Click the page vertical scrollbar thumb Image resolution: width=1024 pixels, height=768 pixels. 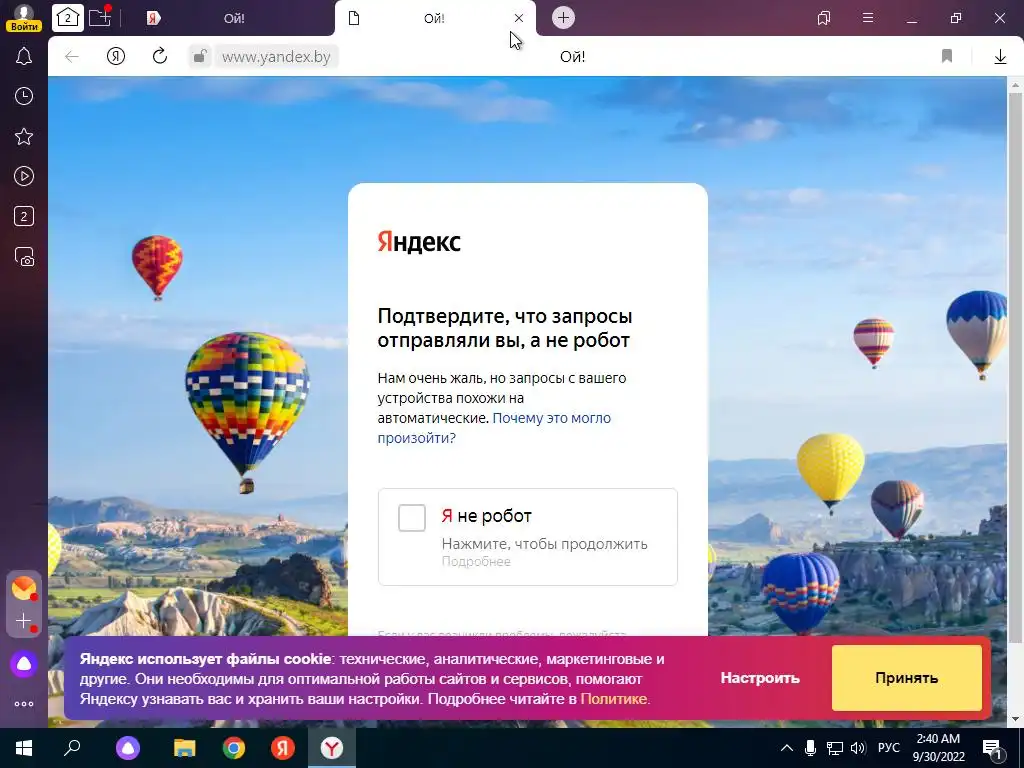coord(1015,366)
